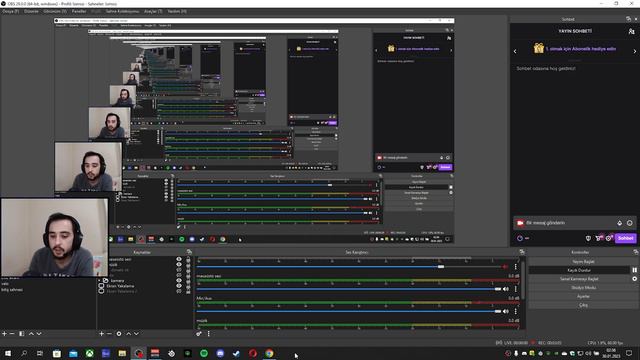This screenshot has height=360, width=640.
Task: Open the Araçlar menu
Action: pyautogui.click(x=153, y=11)
